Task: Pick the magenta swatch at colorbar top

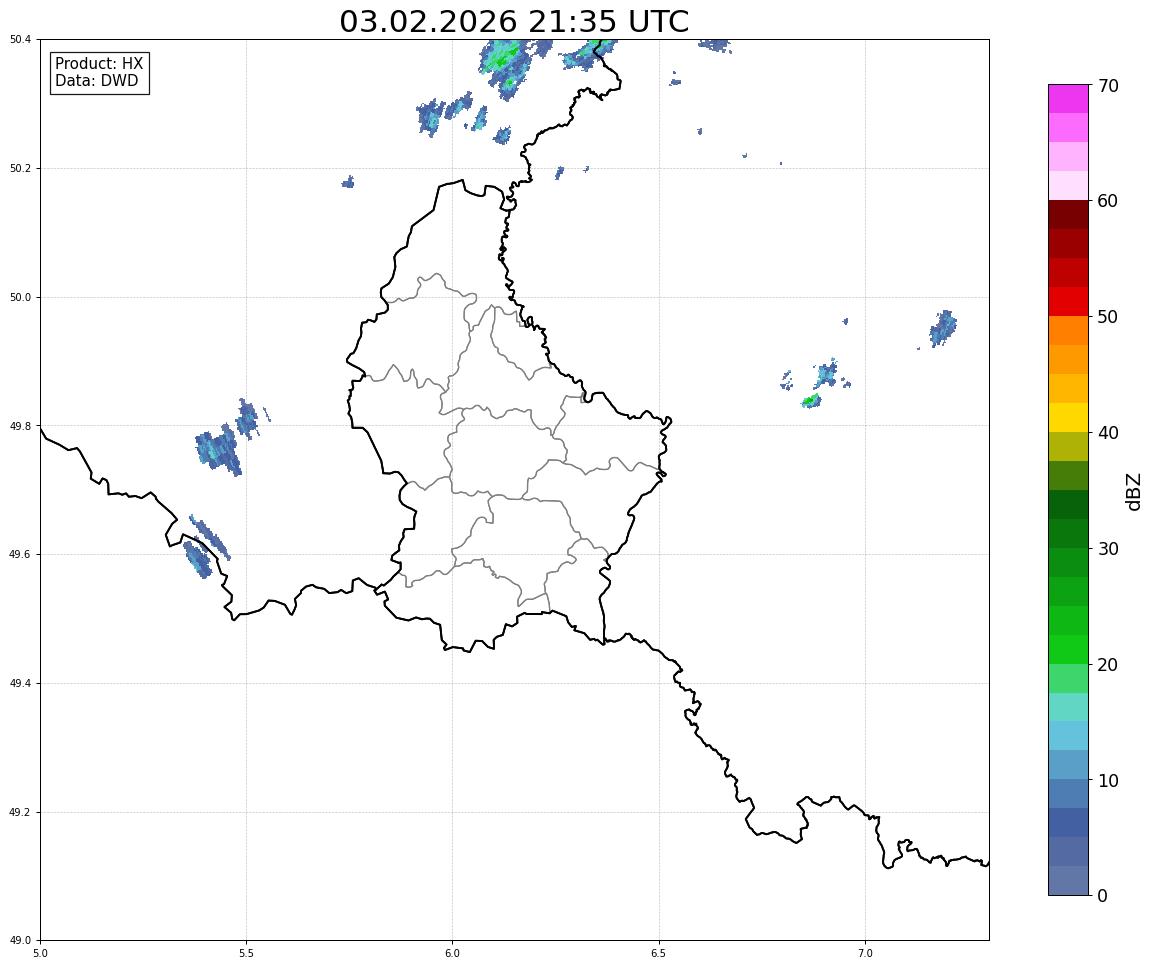Action: tap(1068, 98)
